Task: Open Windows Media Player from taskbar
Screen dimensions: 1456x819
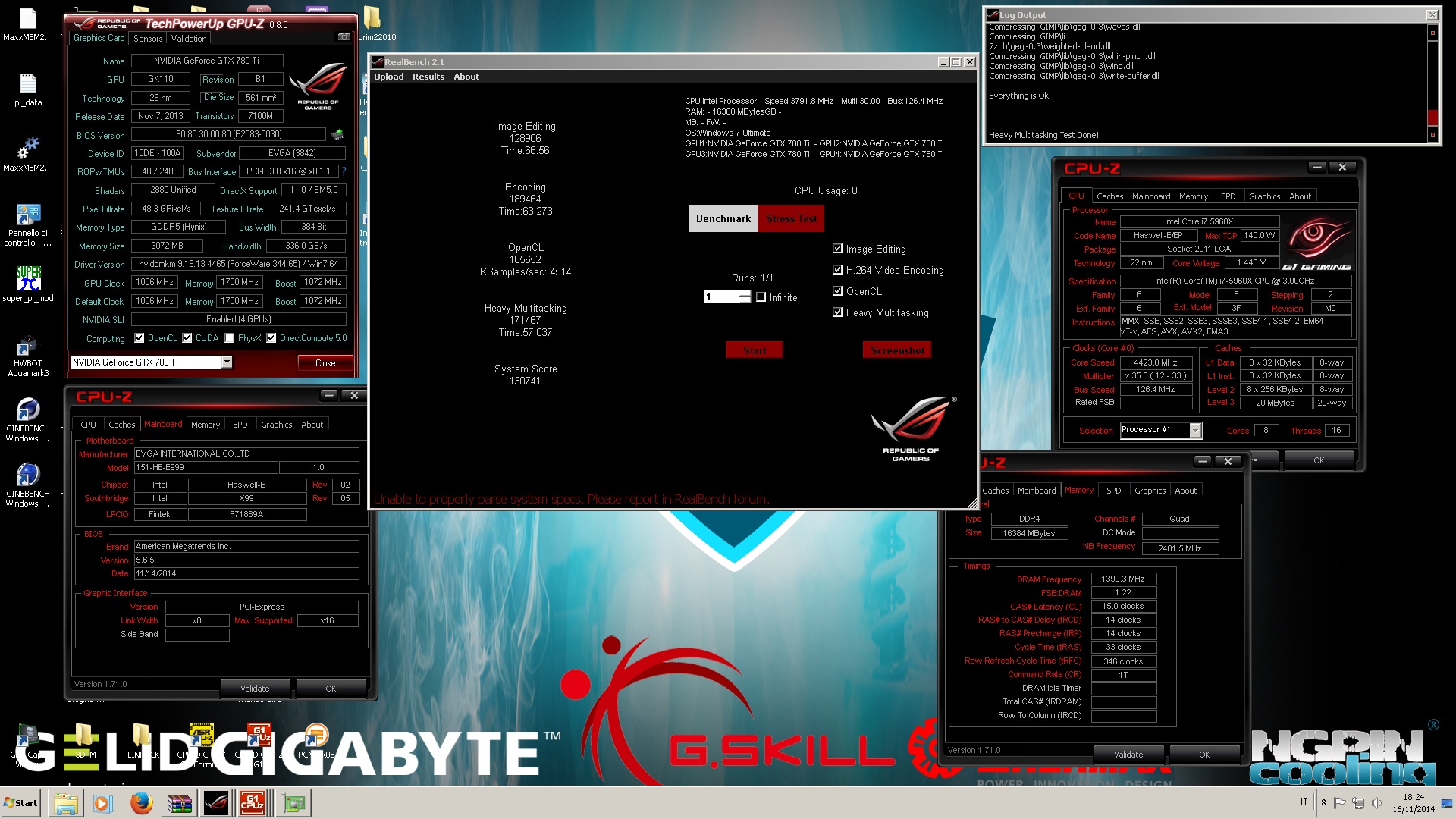Action: (103, 803)
